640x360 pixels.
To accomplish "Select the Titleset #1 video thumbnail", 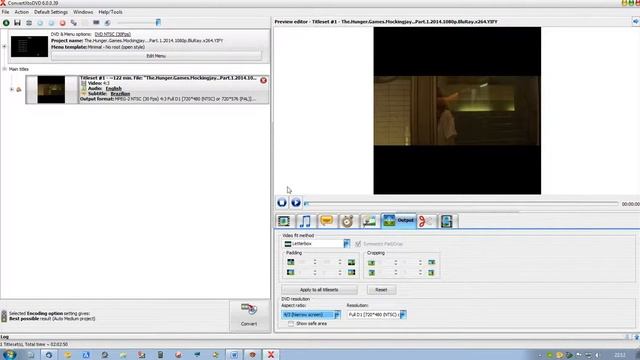I will tap(51, 89).
